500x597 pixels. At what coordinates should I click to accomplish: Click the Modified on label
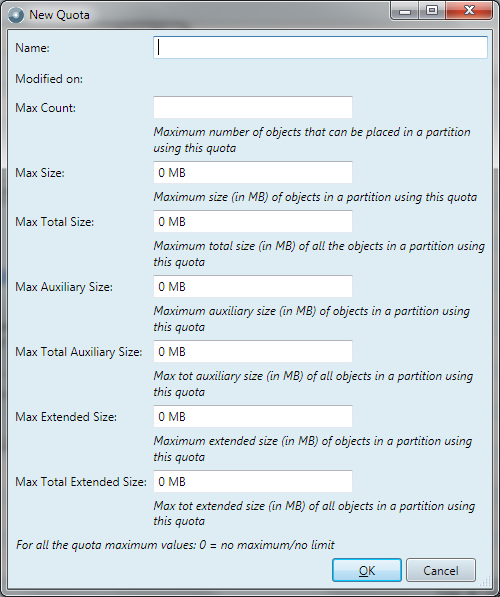pyautogui.click(x=49, y=79)
